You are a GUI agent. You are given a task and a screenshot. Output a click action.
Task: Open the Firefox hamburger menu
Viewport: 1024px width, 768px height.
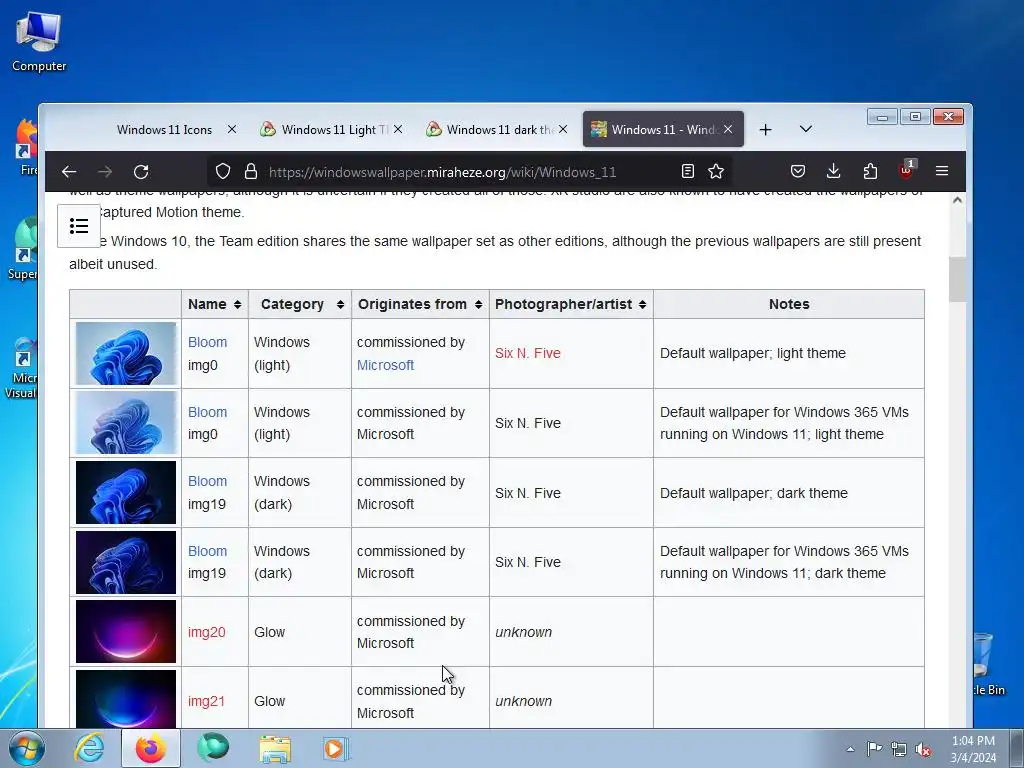point(942,171)
